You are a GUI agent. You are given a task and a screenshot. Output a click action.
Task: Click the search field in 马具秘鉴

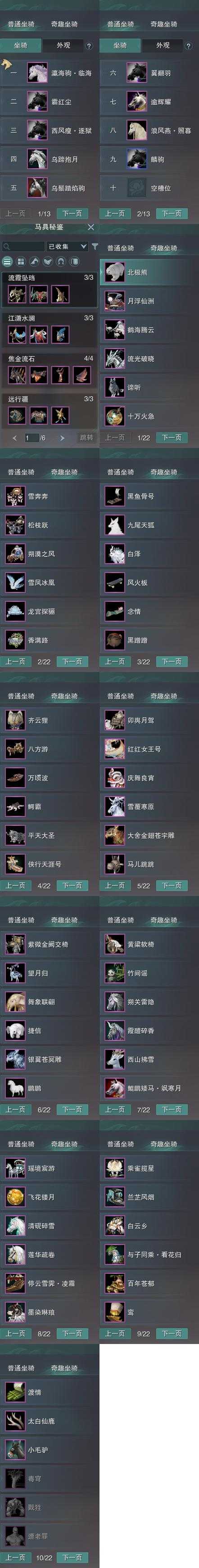(x=23, y=246)
